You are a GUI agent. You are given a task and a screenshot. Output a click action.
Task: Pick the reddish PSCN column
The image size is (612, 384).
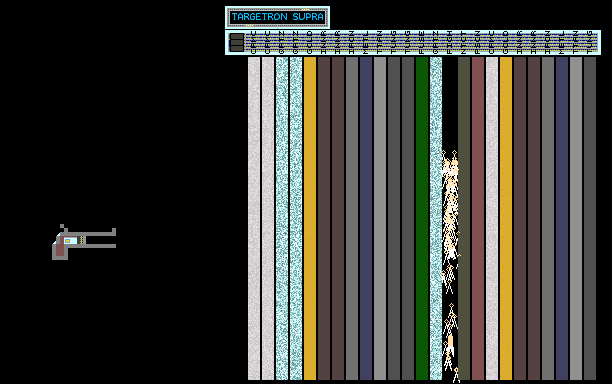478,219
